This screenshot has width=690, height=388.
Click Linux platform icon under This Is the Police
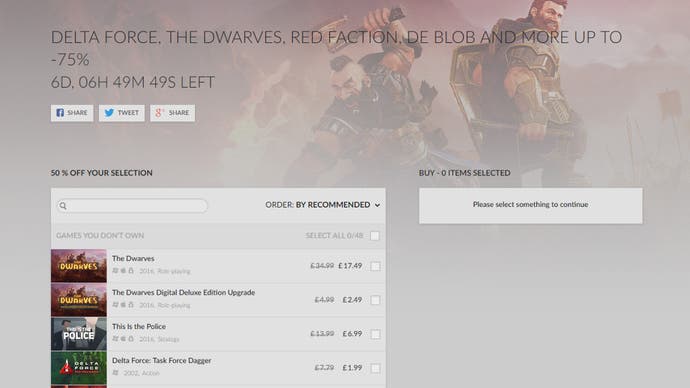[131, 339]
